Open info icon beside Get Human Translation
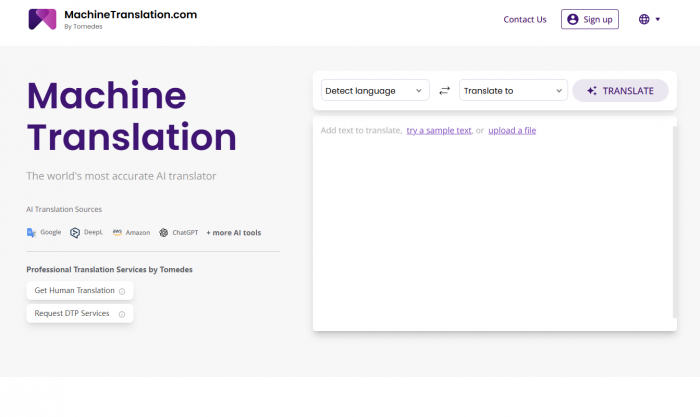 click(122, 291)
